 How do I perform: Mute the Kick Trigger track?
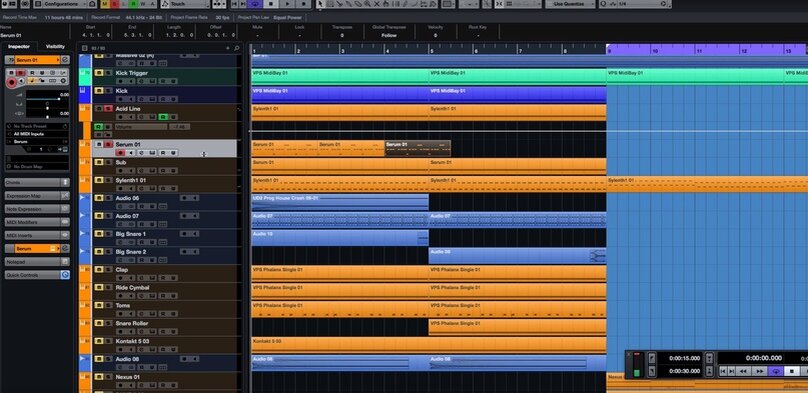click(99, 73)
